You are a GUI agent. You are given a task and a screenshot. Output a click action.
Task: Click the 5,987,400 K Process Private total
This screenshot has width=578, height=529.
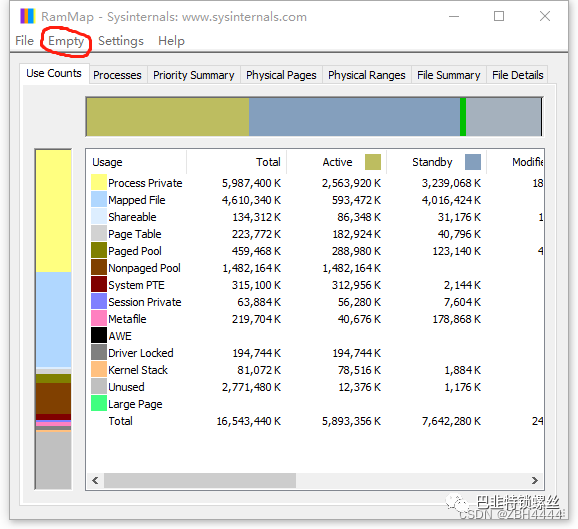(251, 183)
